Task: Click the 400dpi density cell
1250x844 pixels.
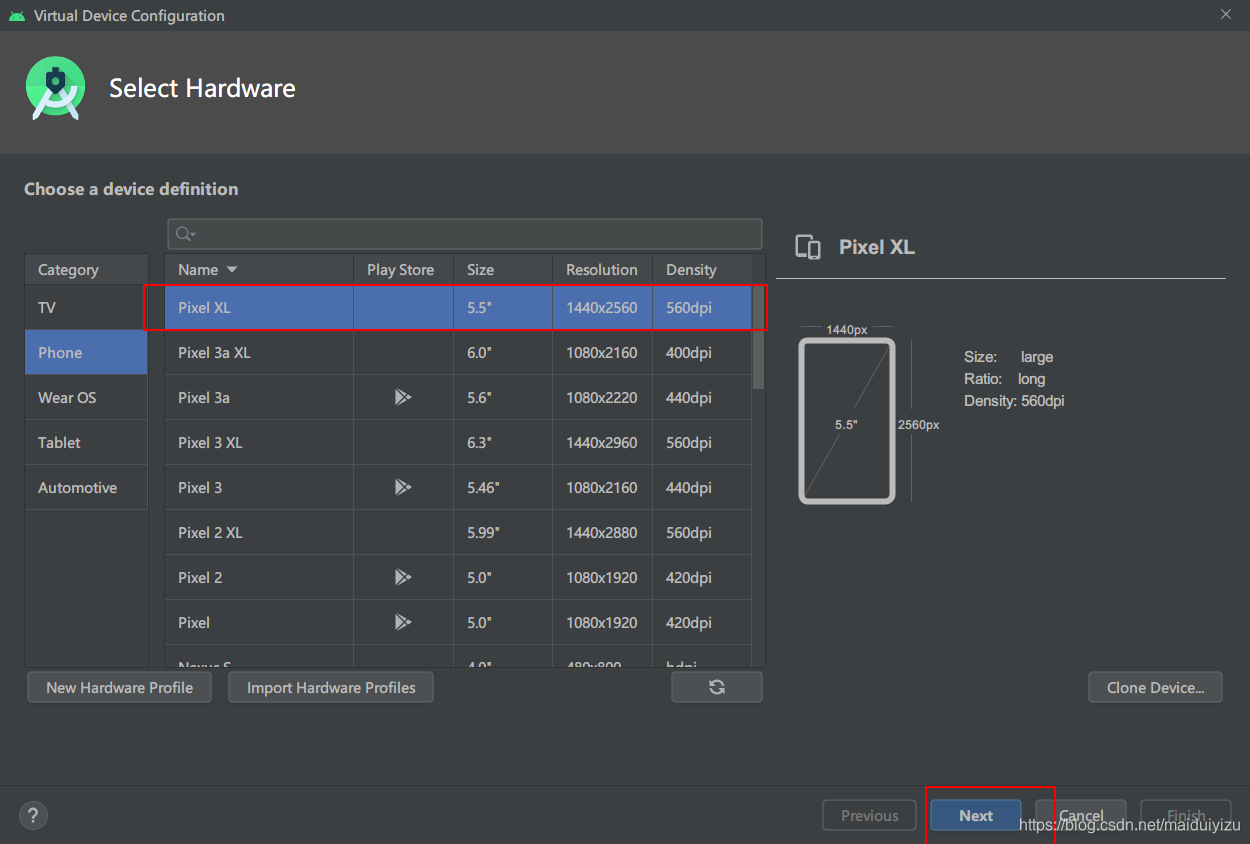Action: click(702, 352)
